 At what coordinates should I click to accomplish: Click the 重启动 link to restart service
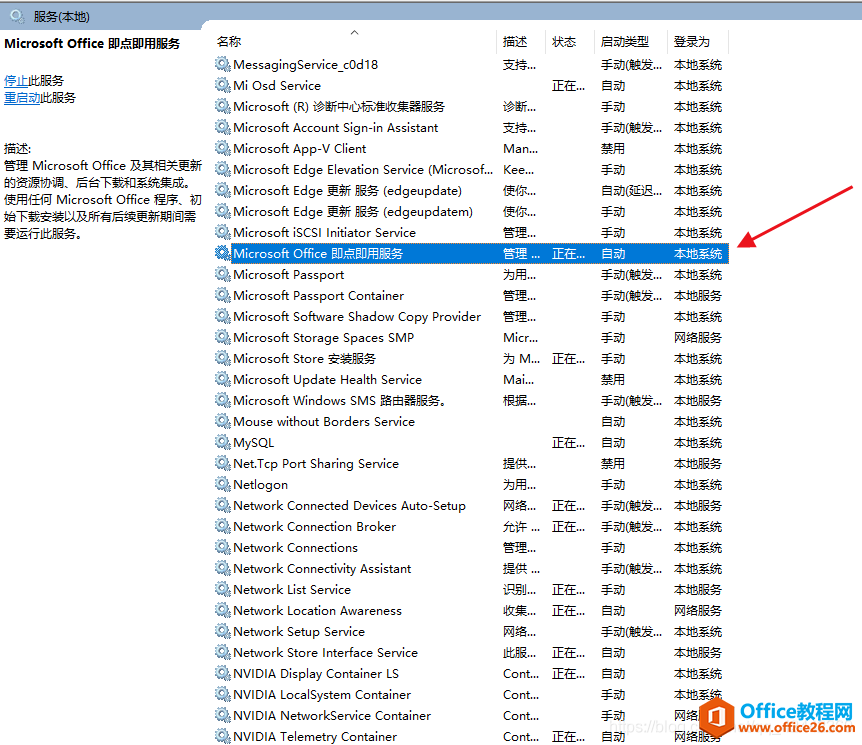[x=22, y=98]
